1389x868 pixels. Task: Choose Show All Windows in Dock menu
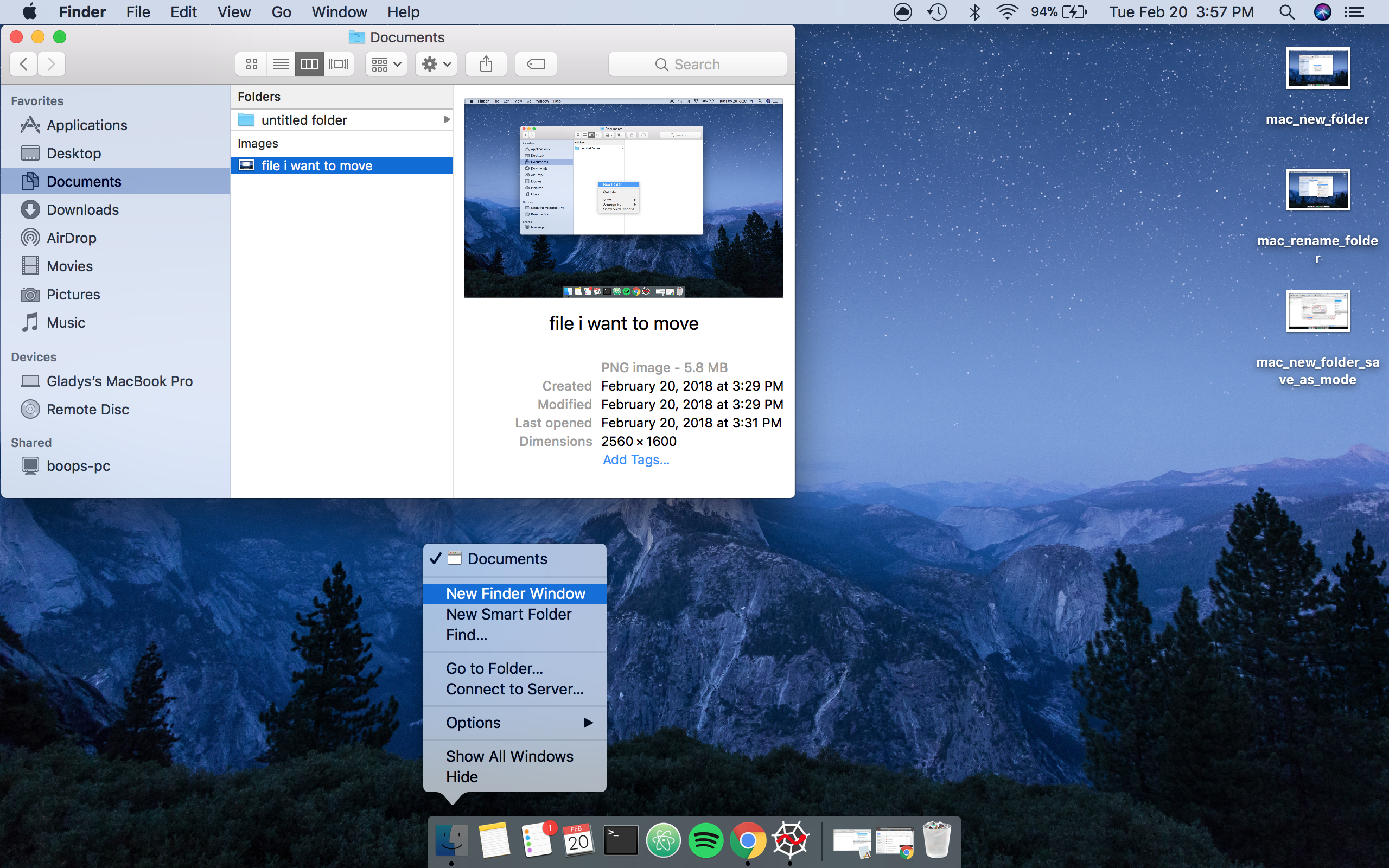(515, 756)
